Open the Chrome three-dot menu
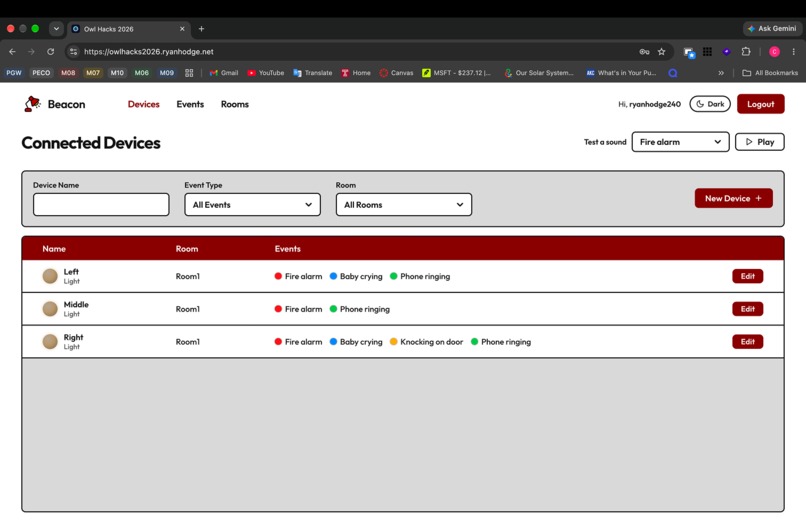The height and width of the screenshot is (523, 806). point(794,51)
